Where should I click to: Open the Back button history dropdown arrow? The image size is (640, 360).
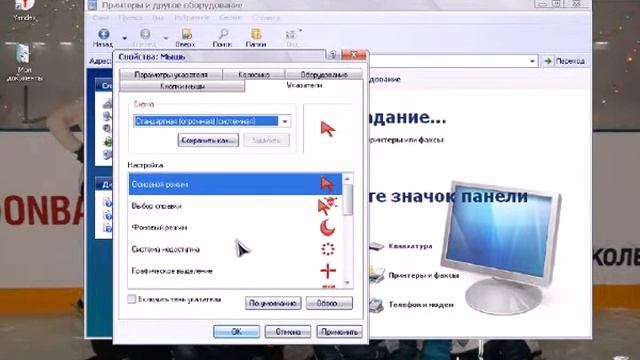click(124, 38)
